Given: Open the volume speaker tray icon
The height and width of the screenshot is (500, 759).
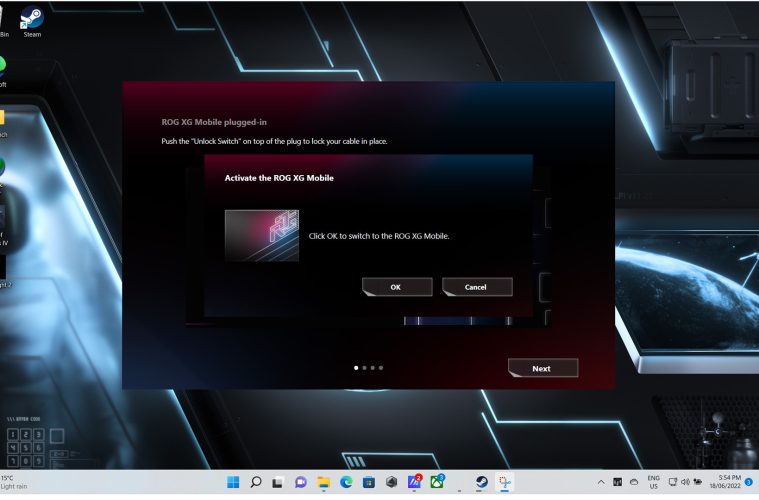Looking at the screenshot, I should click(x=685, y=482).
